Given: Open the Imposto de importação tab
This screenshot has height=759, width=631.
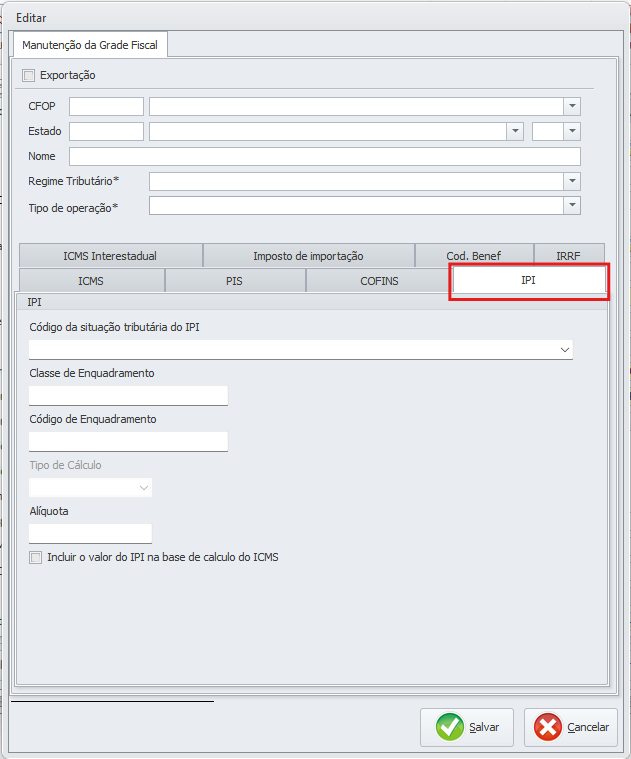Looking at the screenshot, I should click(308, 256).
